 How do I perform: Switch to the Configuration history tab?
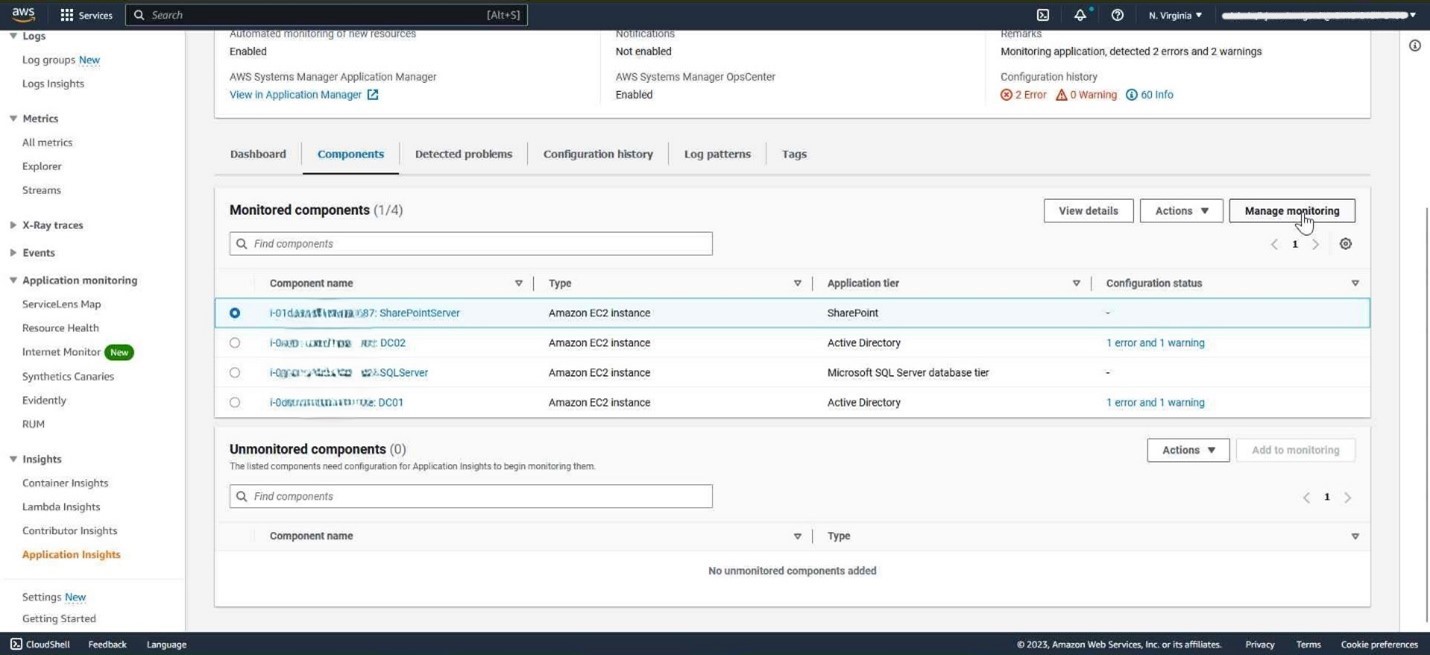(x=598, y=154)
